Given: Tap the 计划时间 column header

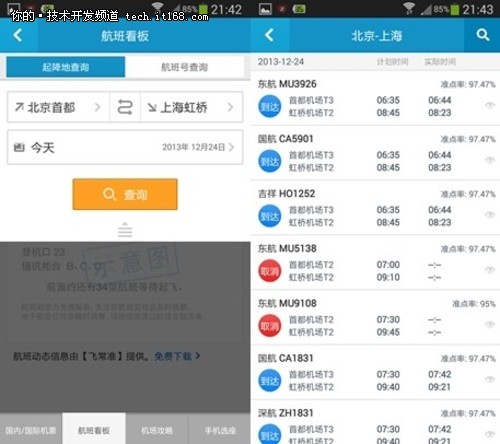Looking at the screenshot, I should click(x=392, y=62).
